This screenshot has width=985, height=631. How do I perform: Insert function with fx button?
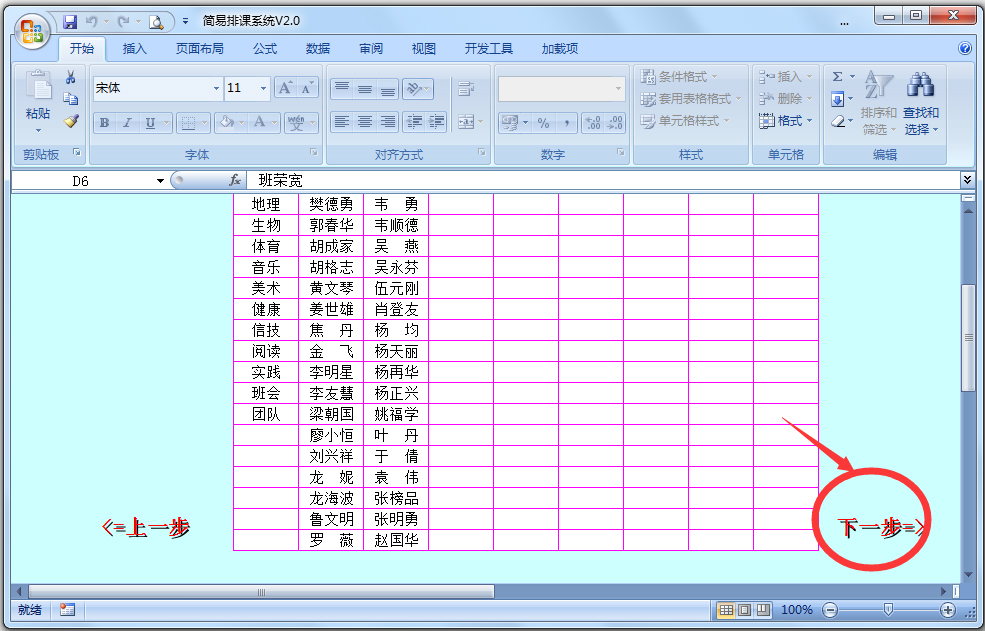click(x=235, y=181)
